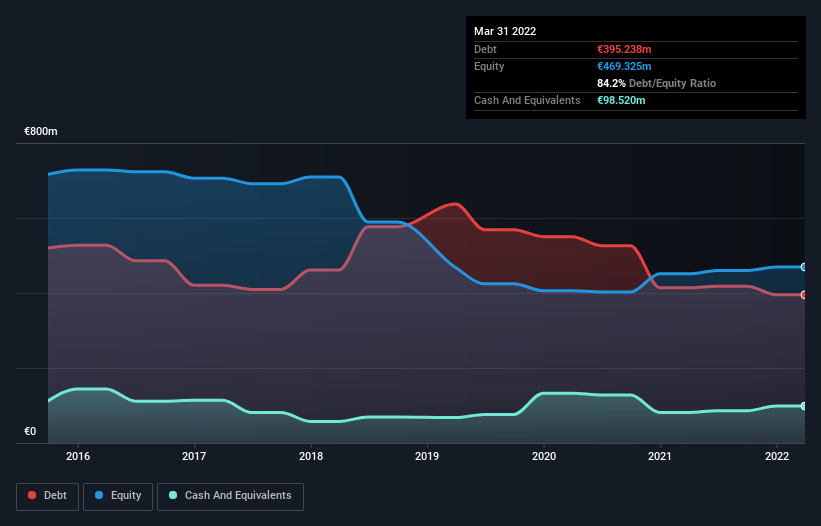Click the Mar 31 2022 tooltip date
The width and height of the screenshot is (821, 526).
505,31
